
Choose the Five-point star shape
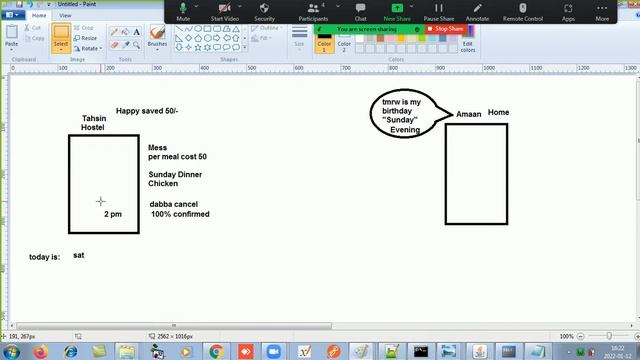tap(198, 47)
